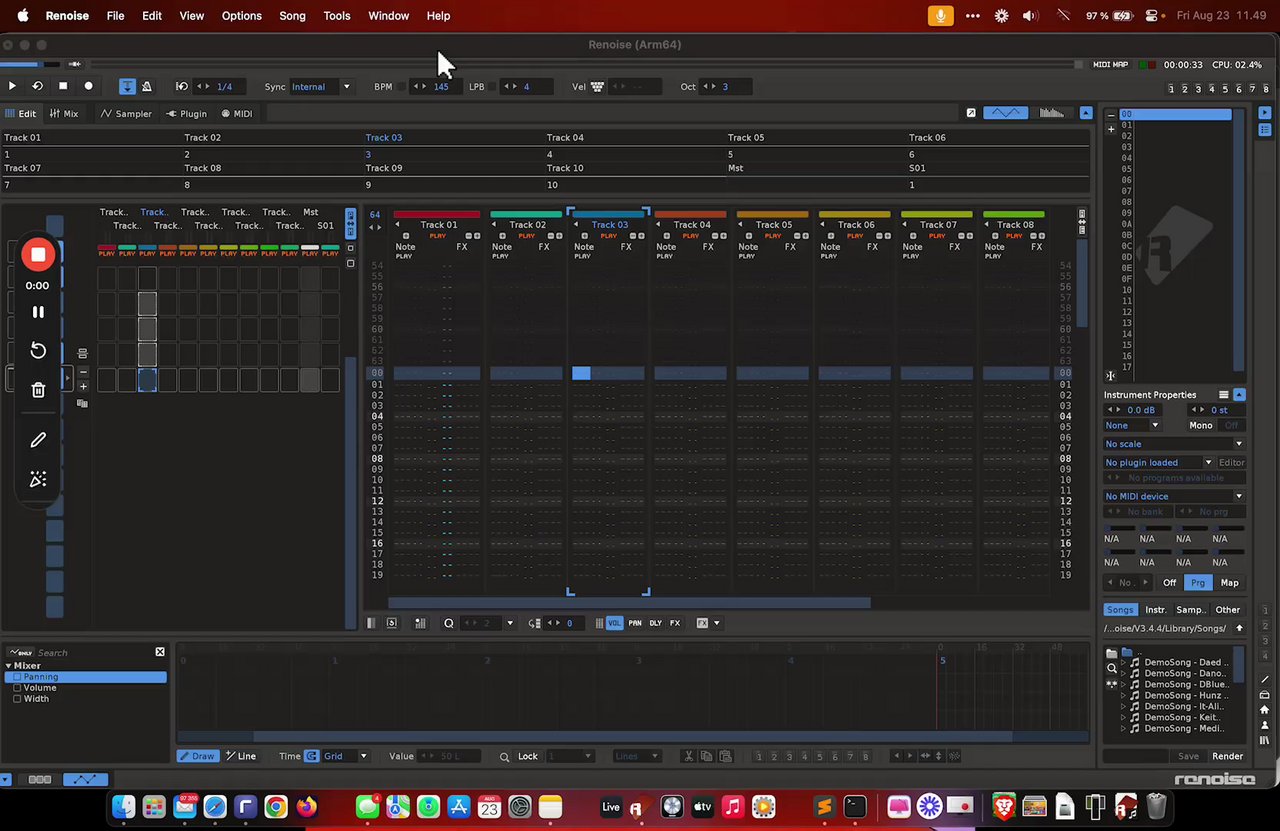Screen dimensions: 1280x831
Task: Select Width in the automation list
Action: 36,699
